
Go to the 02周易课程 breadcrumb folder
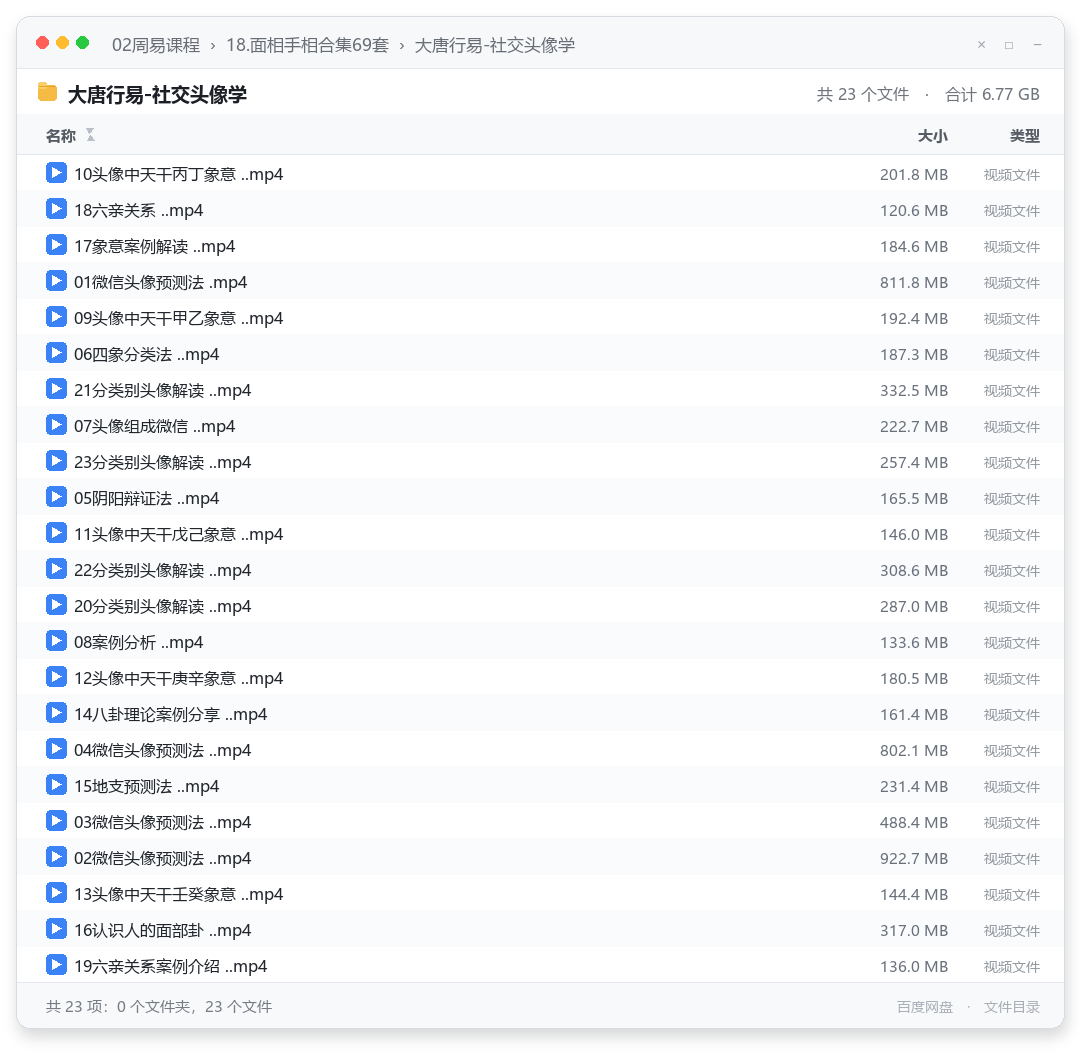point(156,45)
